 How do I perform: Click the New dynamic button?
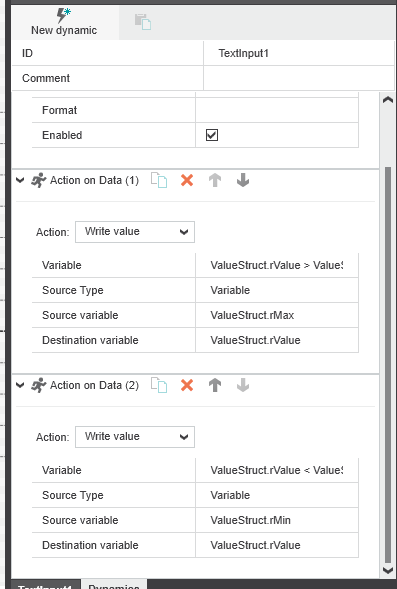(65, 23)
